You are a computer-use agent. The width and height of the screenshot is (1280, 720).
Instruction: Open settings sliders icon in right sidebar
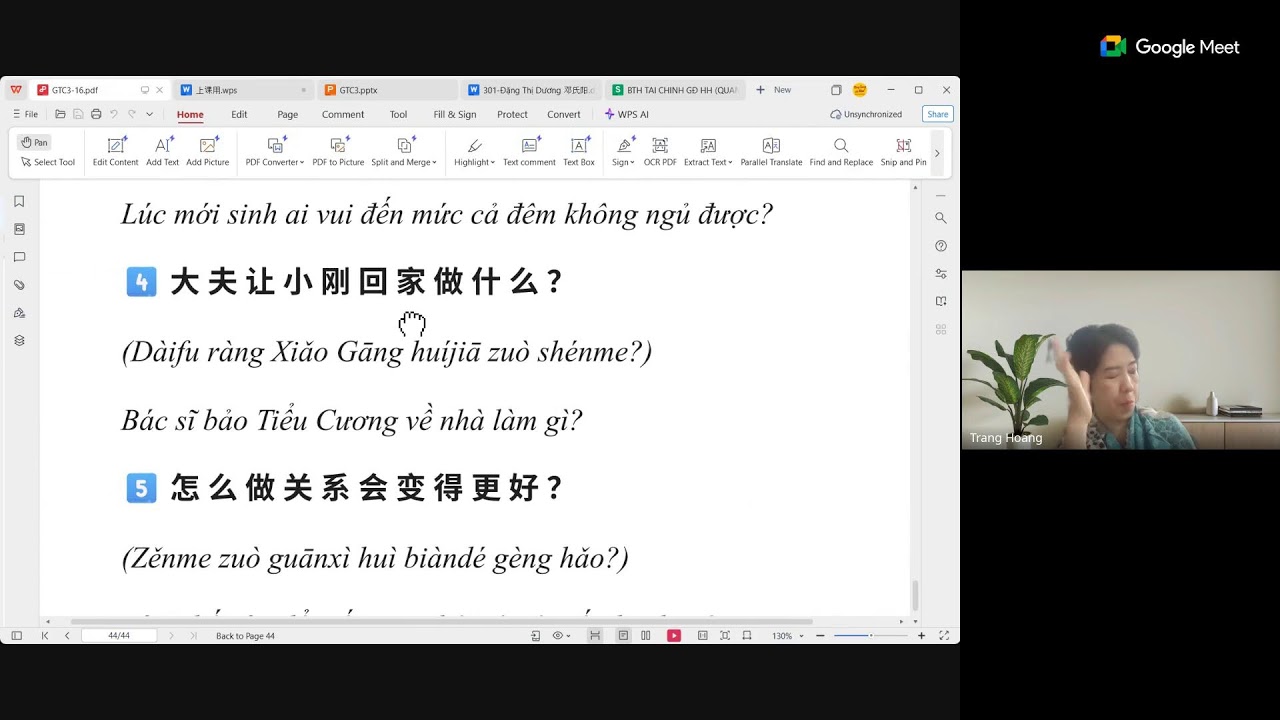click(x=941, y=273)
